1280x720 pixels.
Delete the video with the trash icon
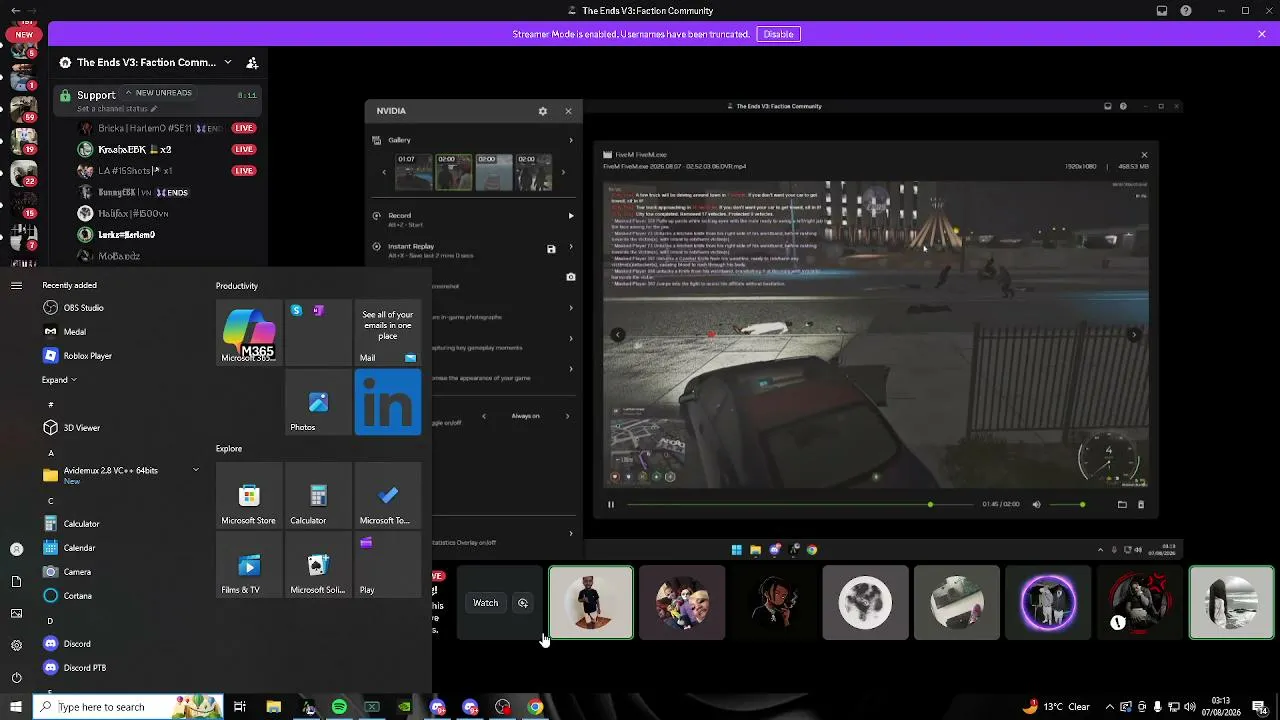click(x=1141, y=504)
